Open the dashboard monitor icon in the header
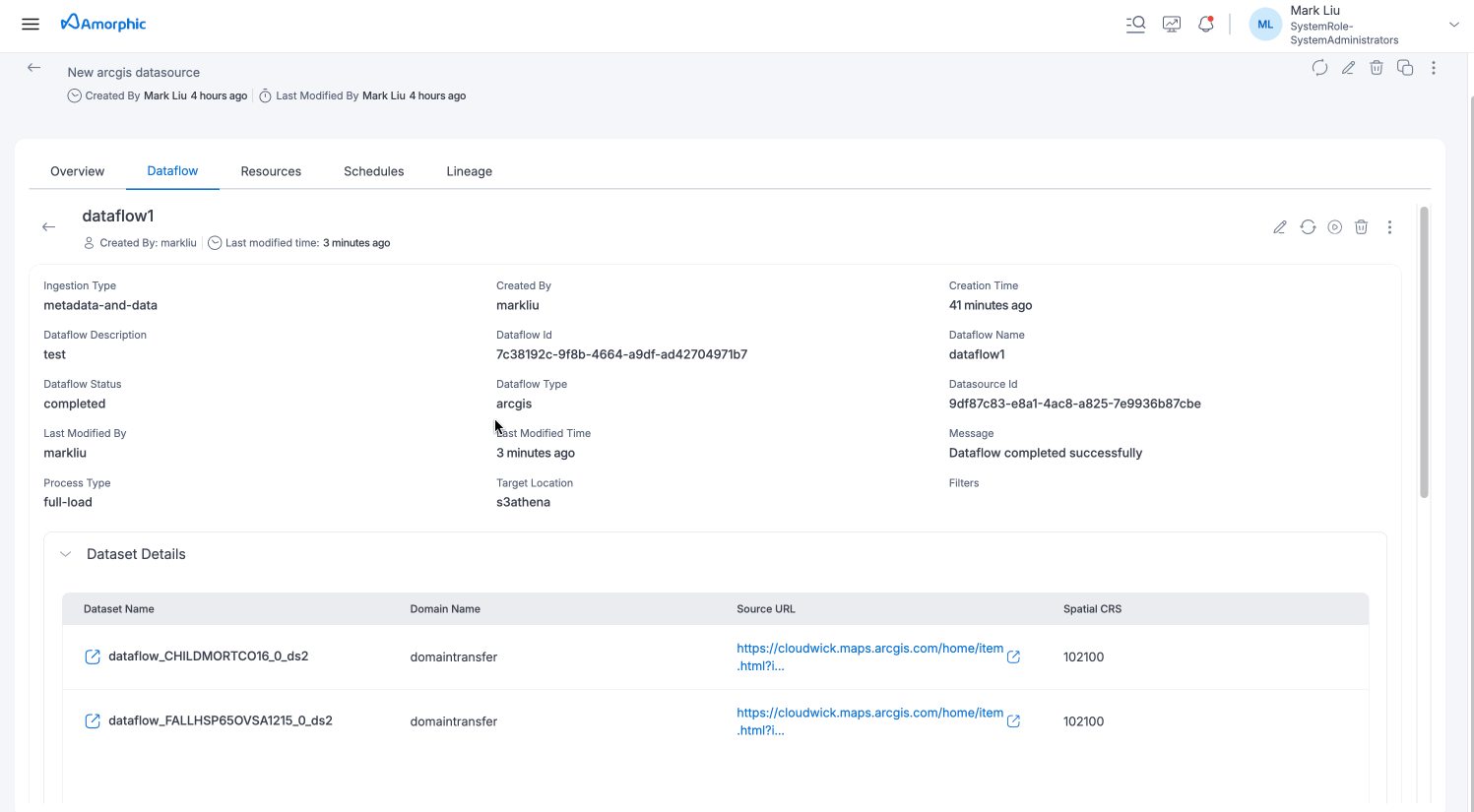The width and height of the screenshot is (1474, 812). pyautogui.click(x=1171, y=24)
